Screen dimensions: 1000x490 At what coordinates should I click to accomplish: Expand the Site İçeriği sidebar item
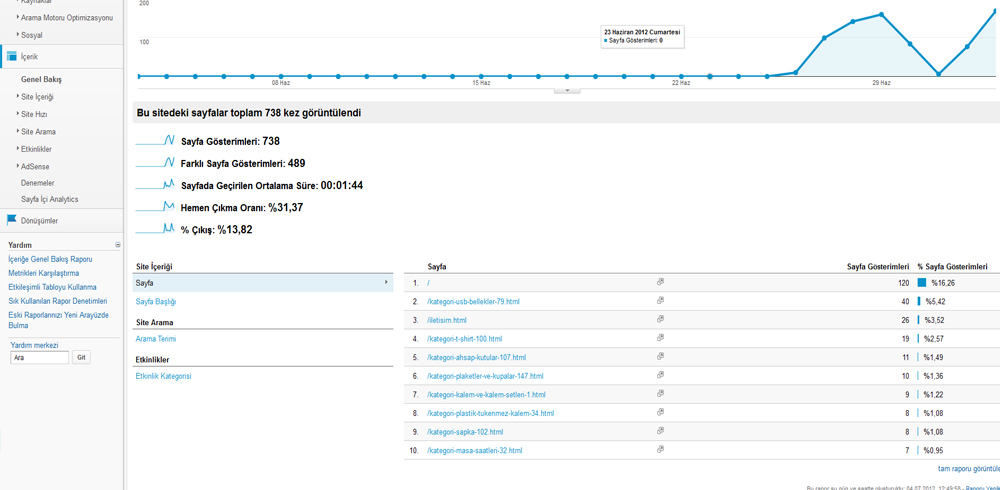(x=34, y=97)
